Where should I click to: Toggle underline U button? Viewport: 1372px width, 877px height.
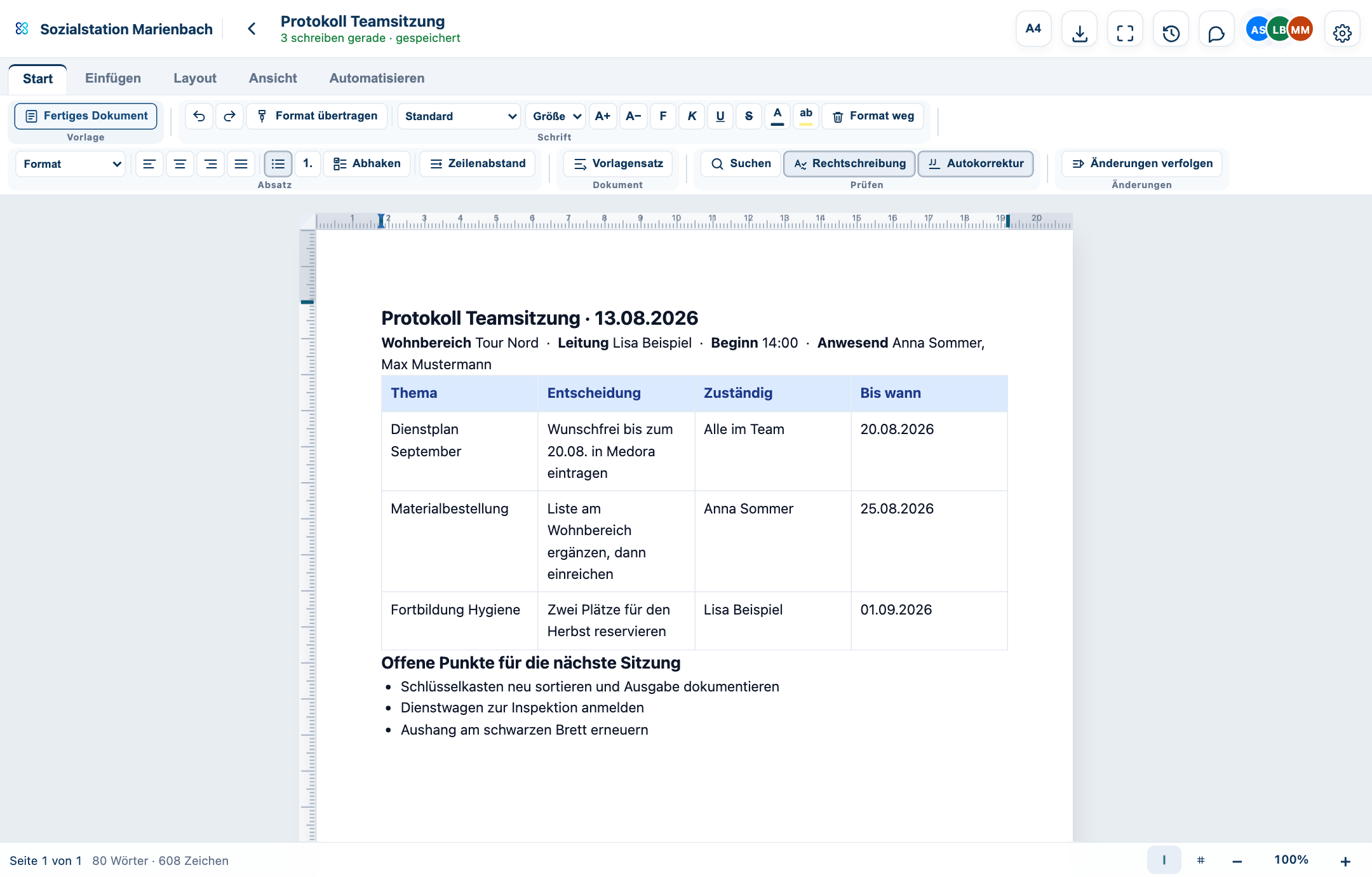pyautogui.click(x=720, y=116)
